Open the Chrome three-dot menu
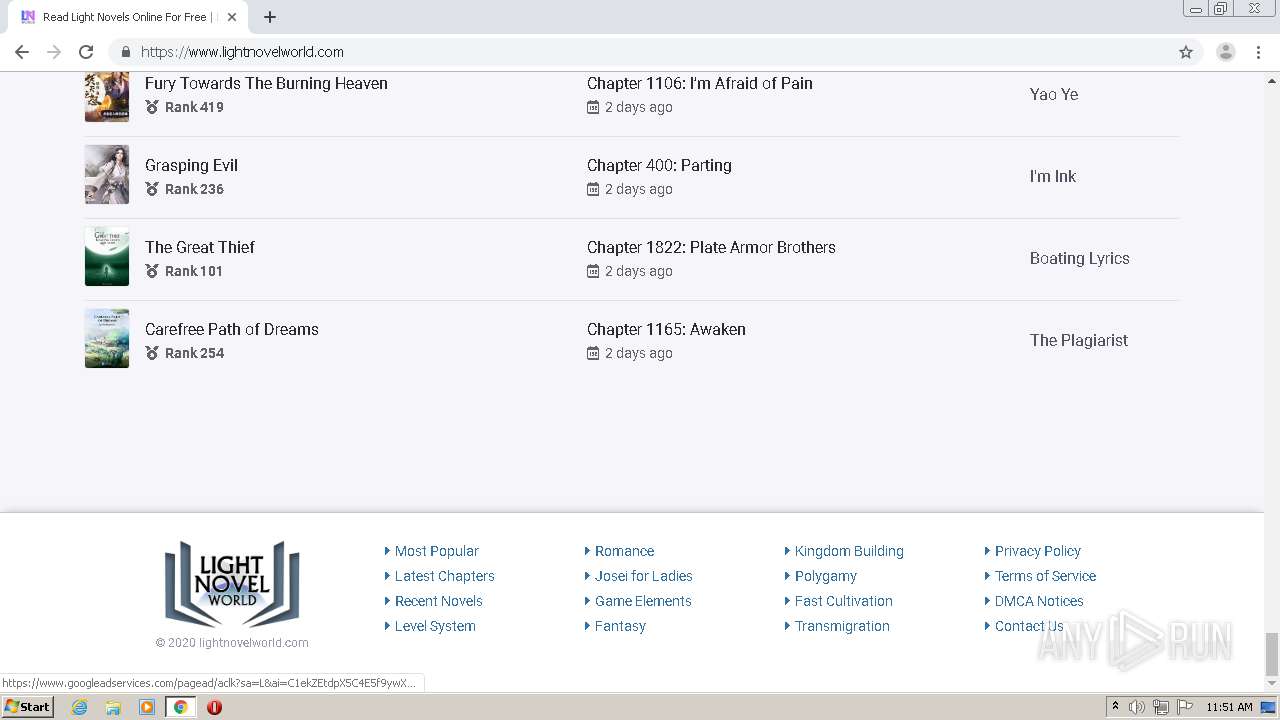 (x=1258, y=52)
